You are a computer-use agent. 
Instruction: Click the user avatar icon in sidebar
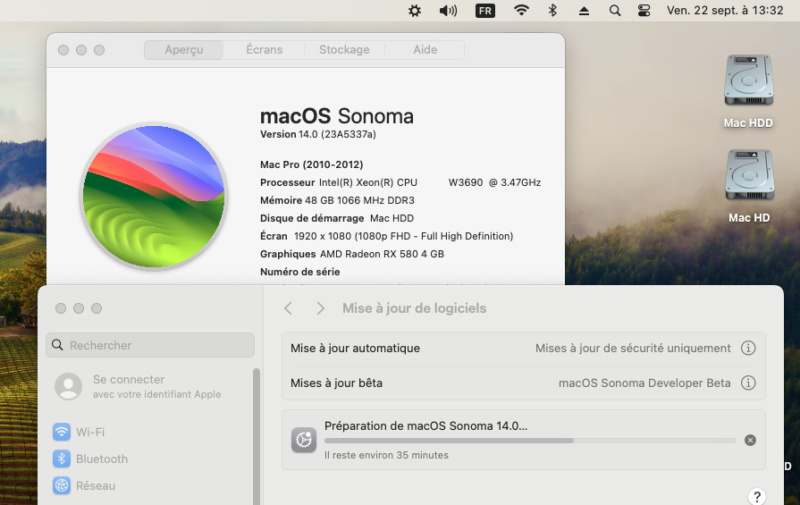click(x=68, y=386)
